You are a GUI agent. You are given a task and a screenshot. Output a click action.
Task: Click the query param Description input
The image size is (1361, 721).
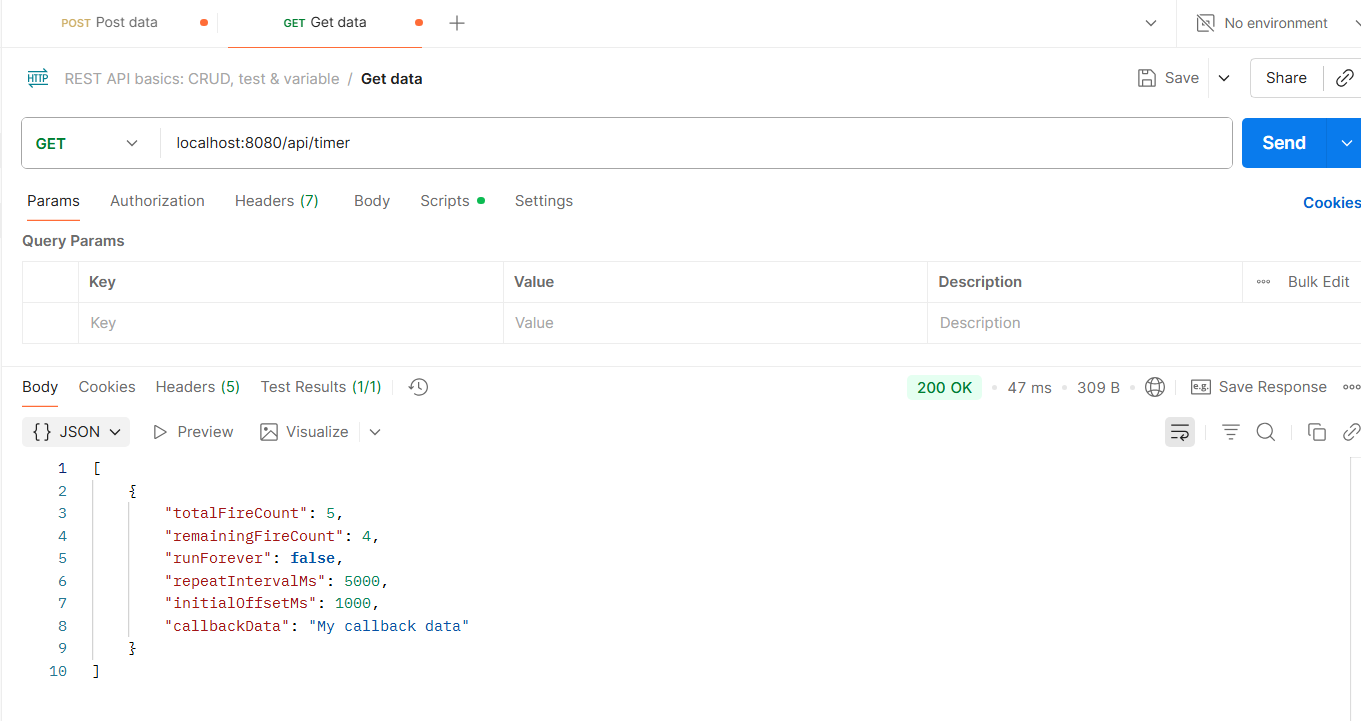(1144, 323)
